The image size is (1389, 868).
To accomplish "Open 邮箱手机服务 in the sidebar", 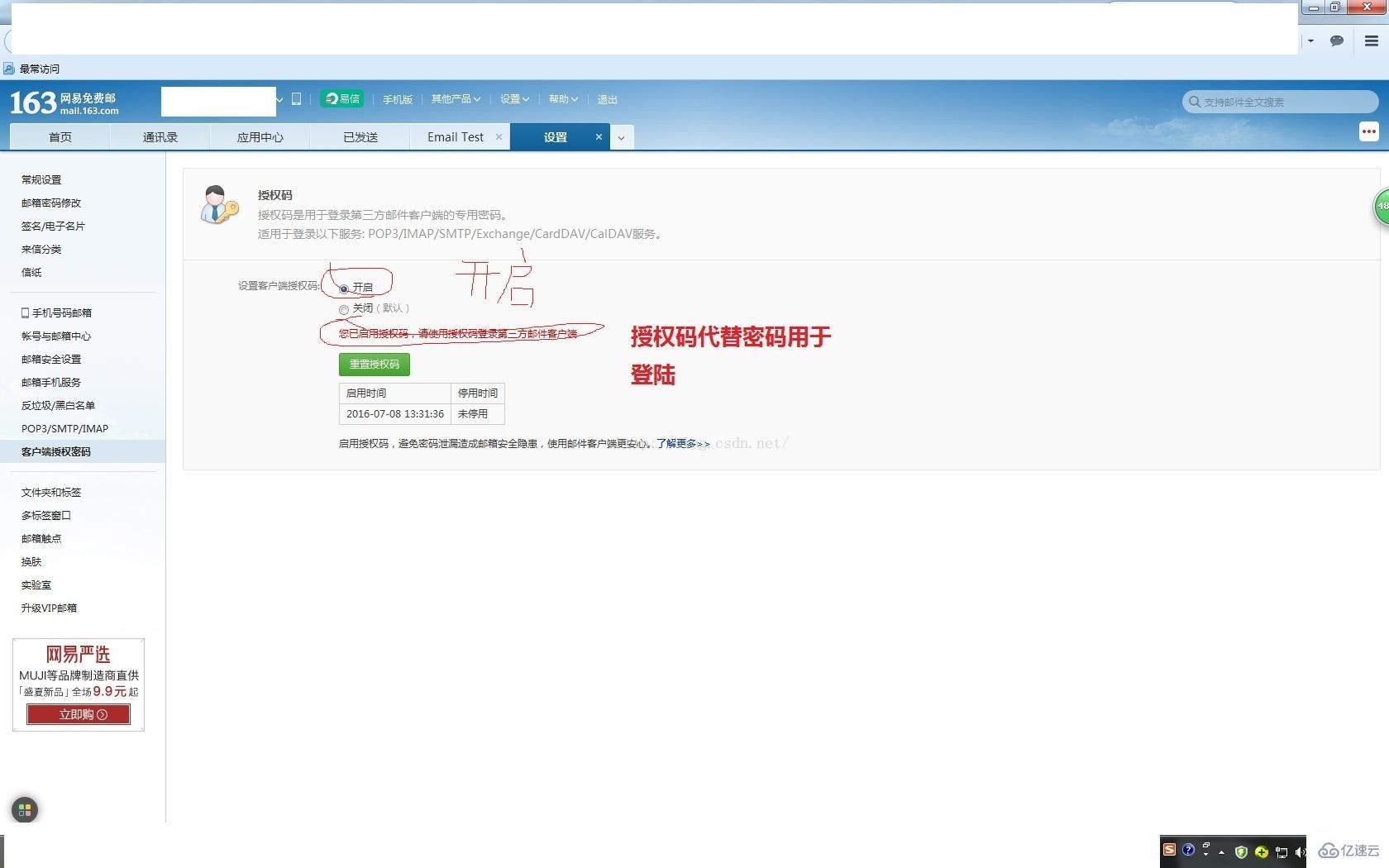I will click(51, 382).
